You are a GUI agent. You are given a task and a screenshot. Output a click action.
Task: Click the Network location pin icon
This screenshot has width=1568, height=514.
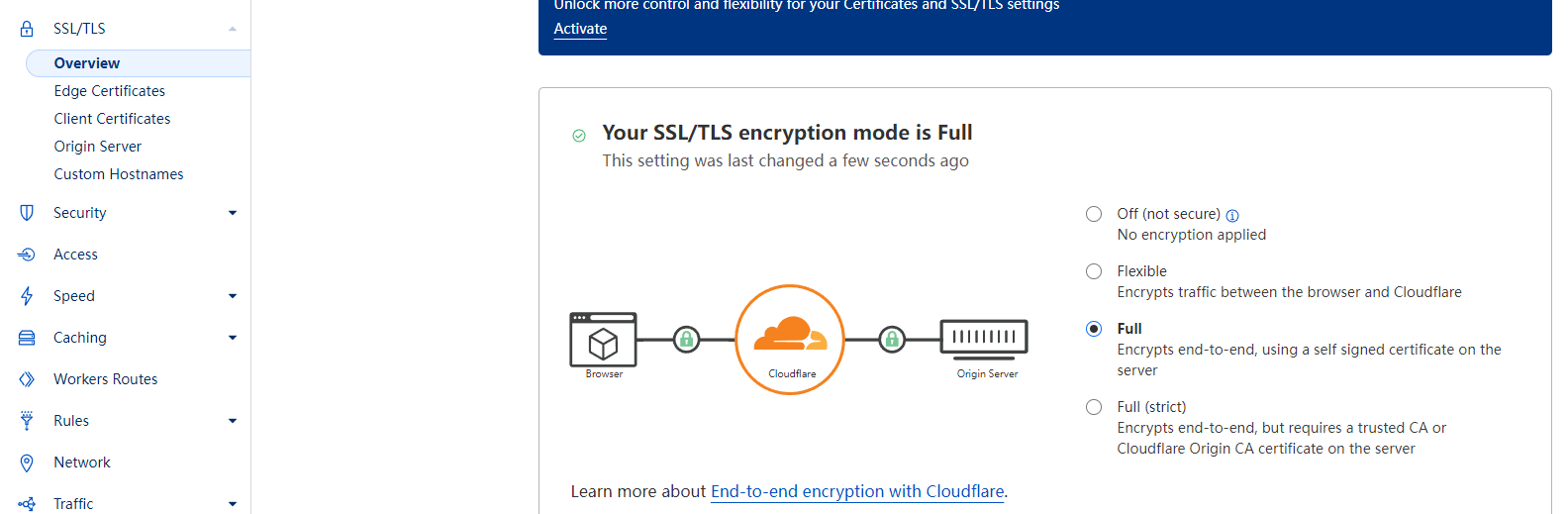click(x=27, y=463)
